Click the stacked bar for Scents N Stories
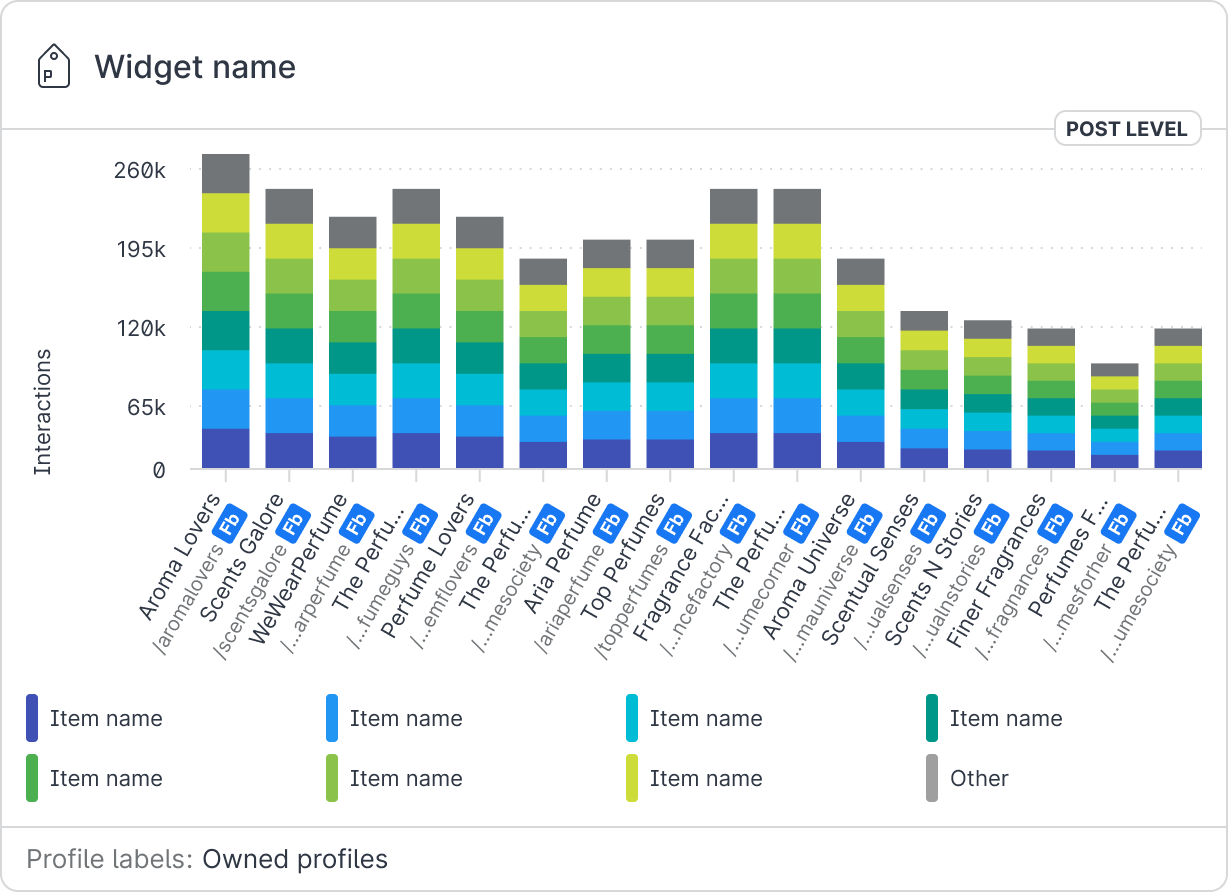This screenshot has width=1228, height=892. [988, 394]
